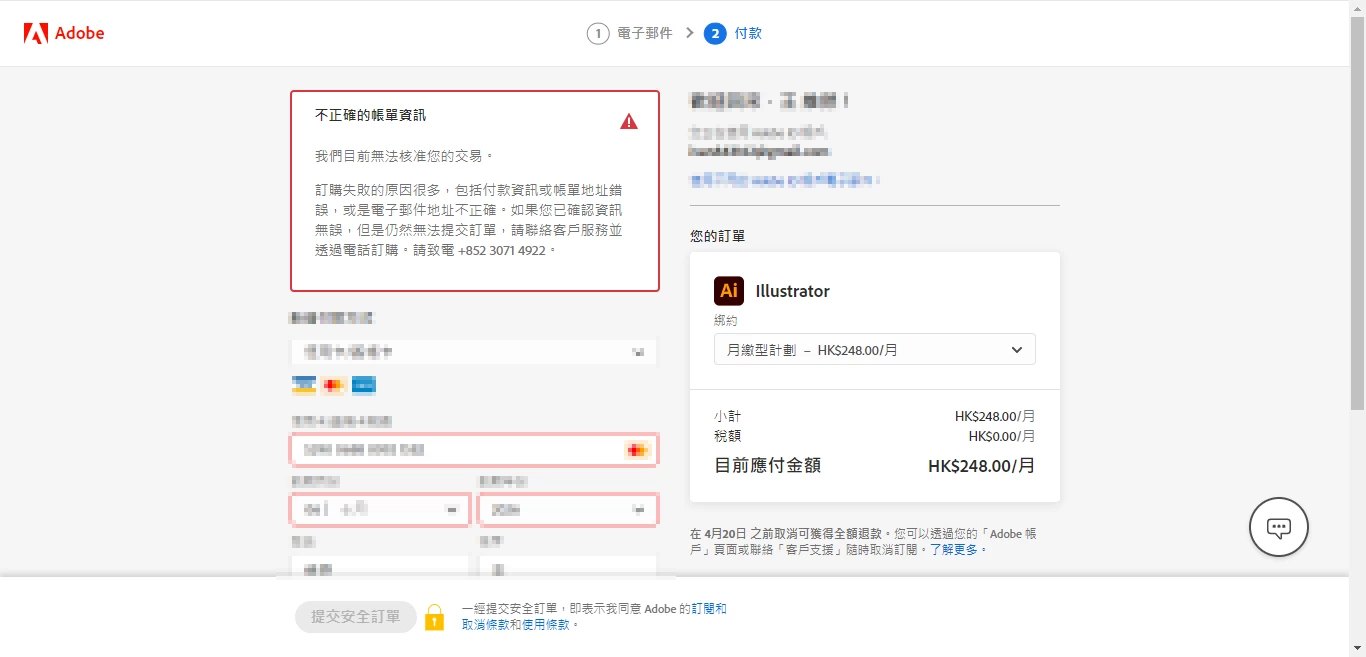Screen dimensions: 1366x657
Task: Click the Visa card logo under payment method
Action: coord(304,385)
